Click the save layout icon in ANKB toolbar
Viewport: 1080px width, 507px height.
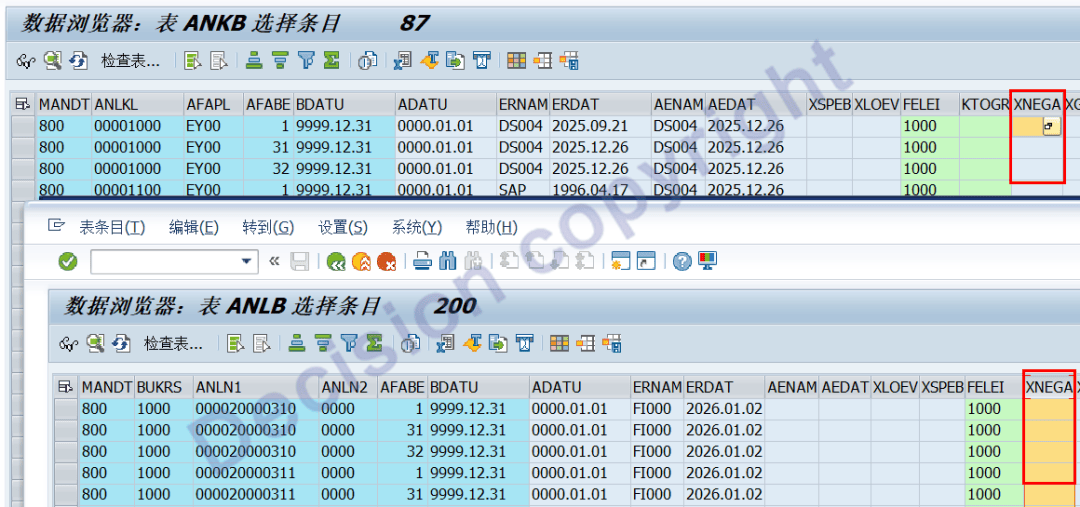(x=569, y=61)
